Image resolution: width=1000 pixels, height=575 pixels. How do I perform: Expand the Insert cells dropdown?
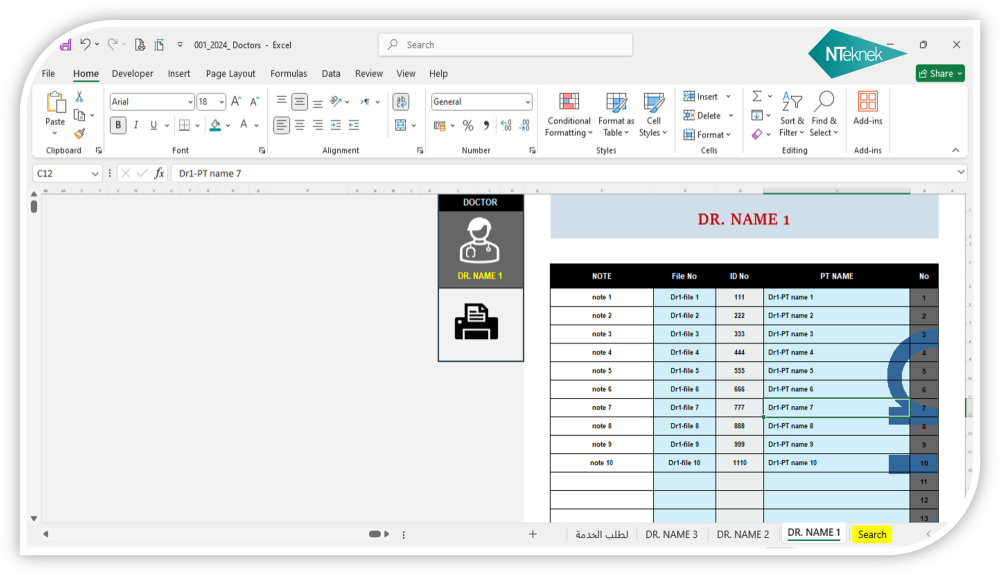pos(728,96)
